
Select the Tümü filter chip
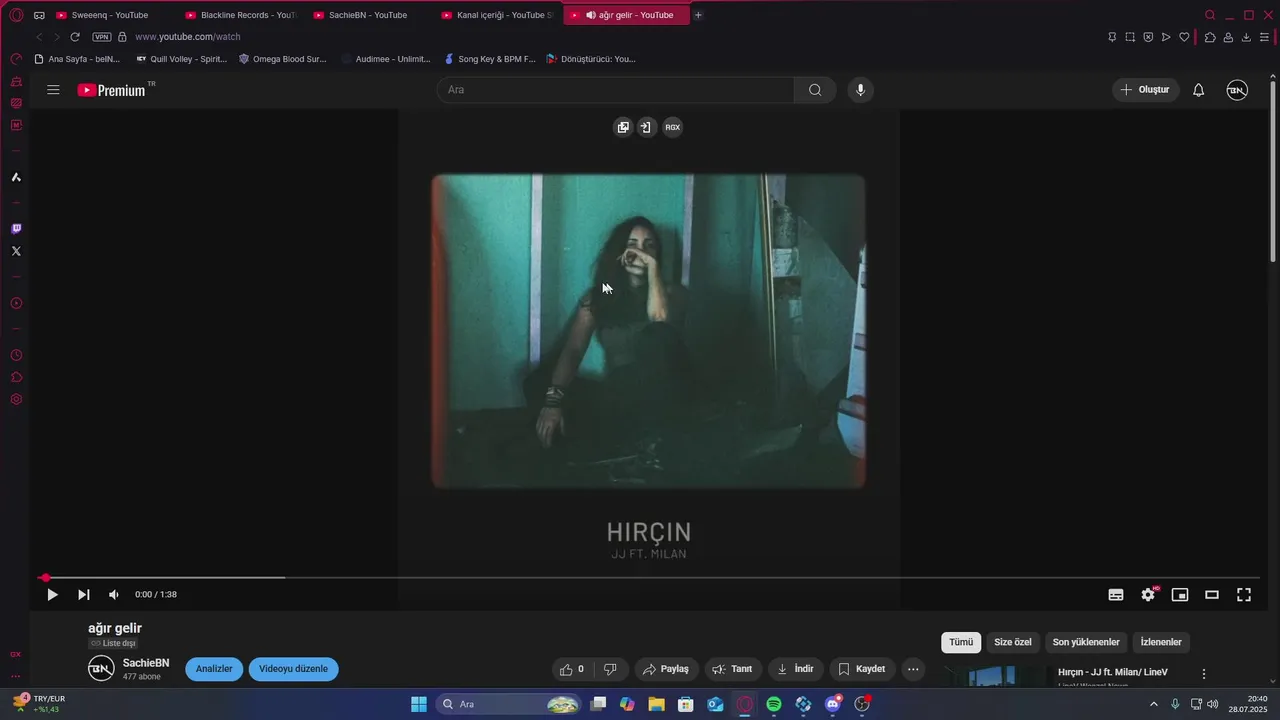pyautogui.click(x=961, y=642)
